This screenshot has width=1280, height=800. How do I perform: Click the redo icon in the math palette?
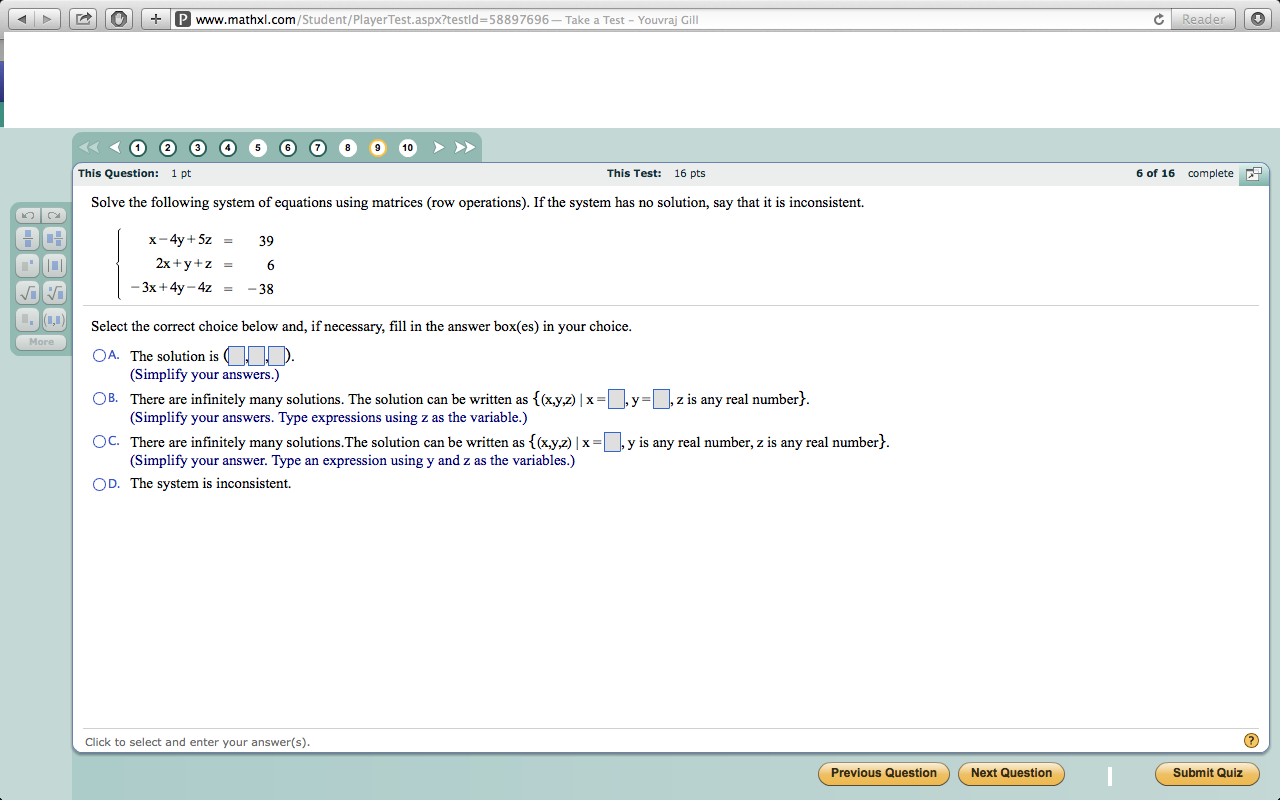coord(55,216)
